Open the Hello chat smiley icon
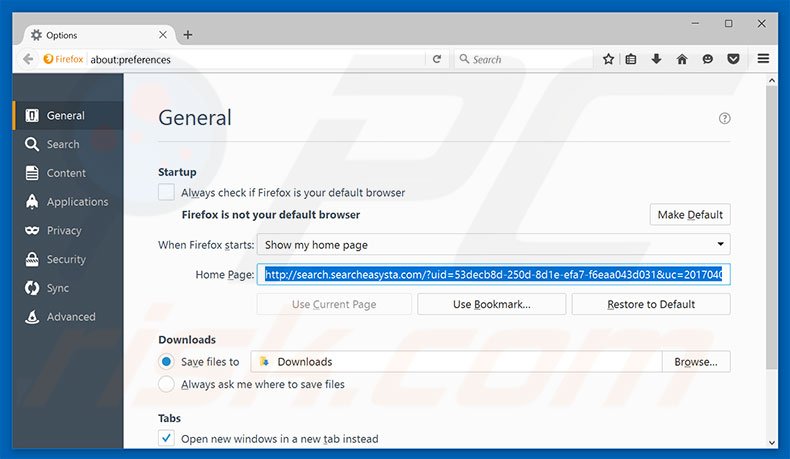 click(707, 59)
